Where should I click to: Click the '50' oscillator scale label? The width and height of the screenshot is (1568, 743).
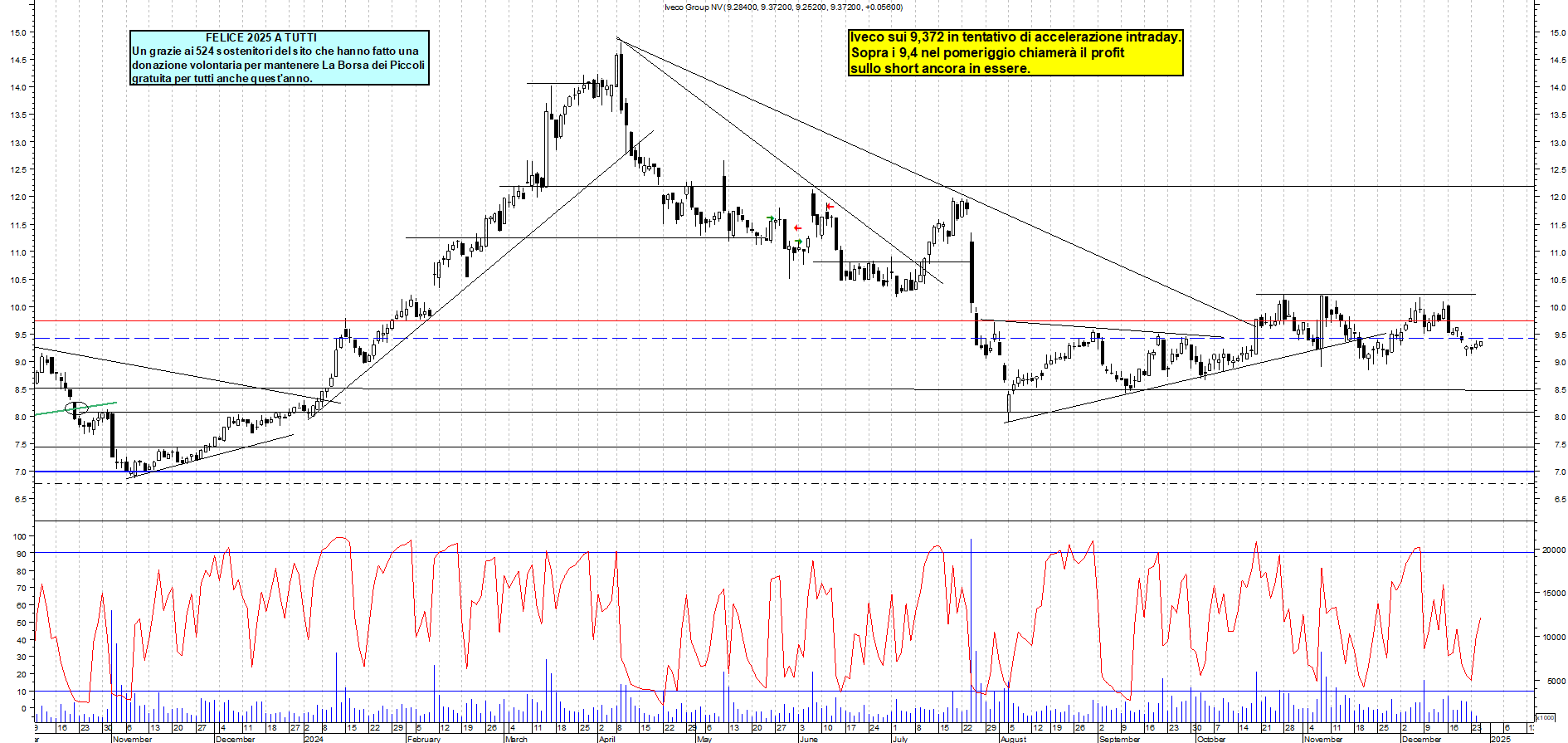pos(21,623)
